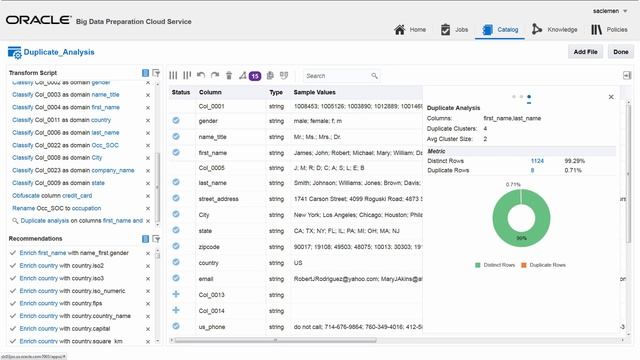Click the status check icon for us_phone
Image resolution: width=640 pixels, height=360 pixels.
click(x=176, y=326)
